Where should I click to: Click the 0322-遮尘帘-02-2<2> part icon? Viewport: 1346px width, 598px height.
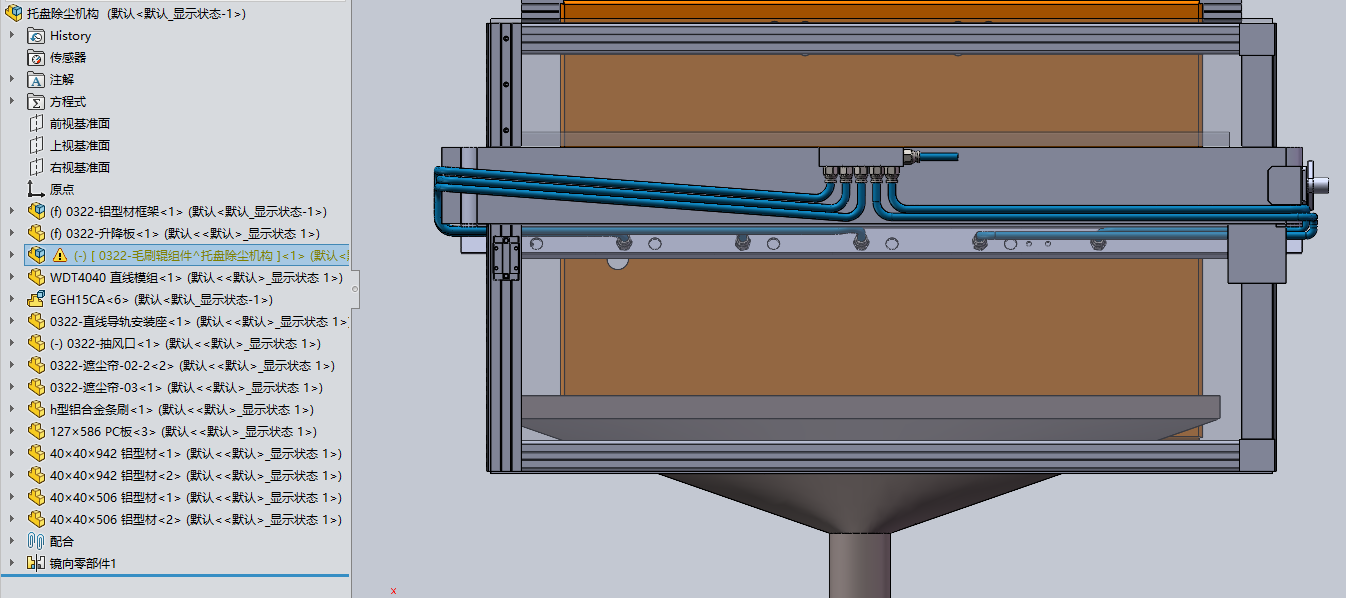tap(36, 366)
